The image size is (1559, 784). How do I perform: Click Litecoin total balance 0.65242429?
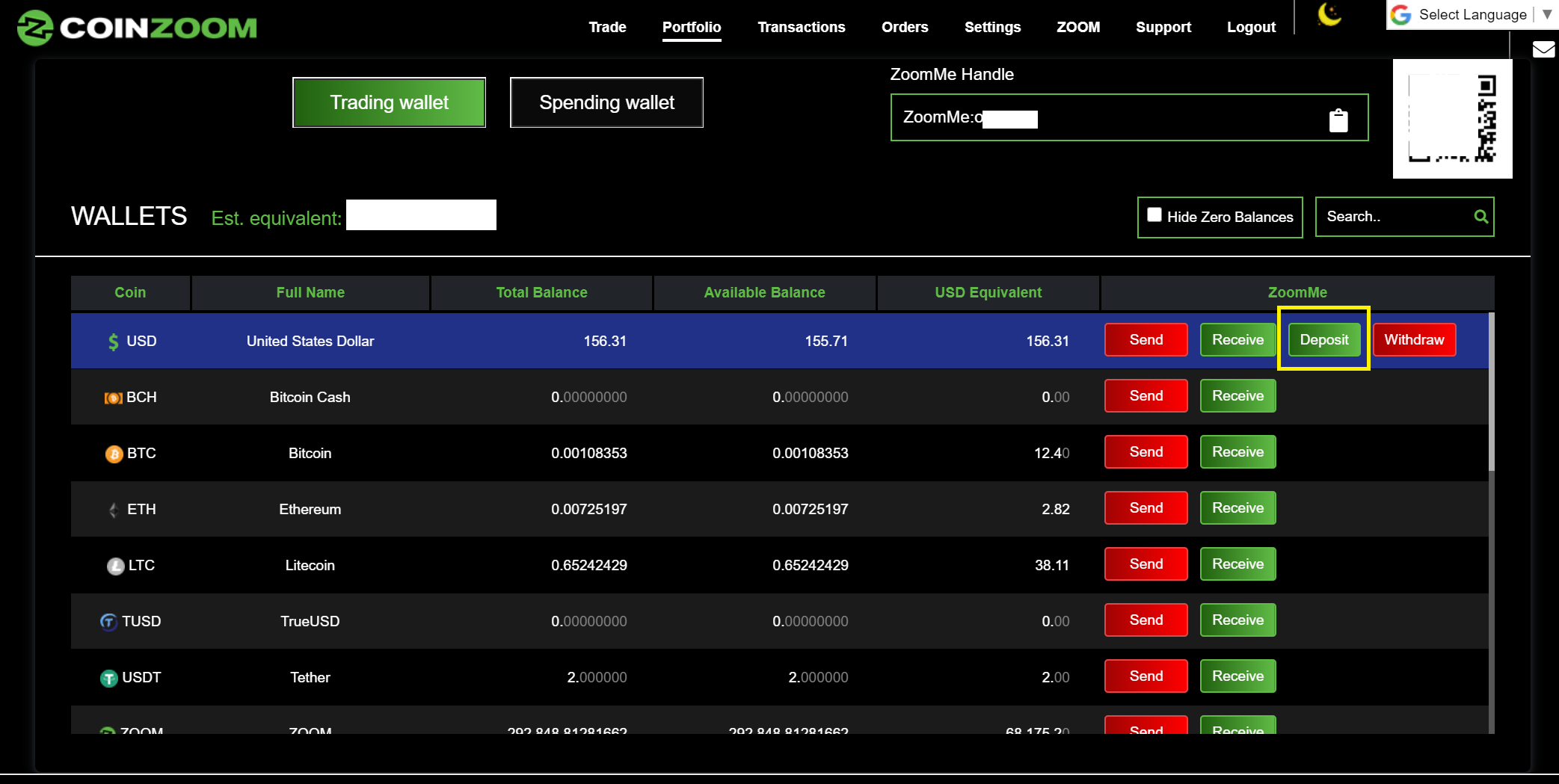pyautogui.click(x=589, y=566)
